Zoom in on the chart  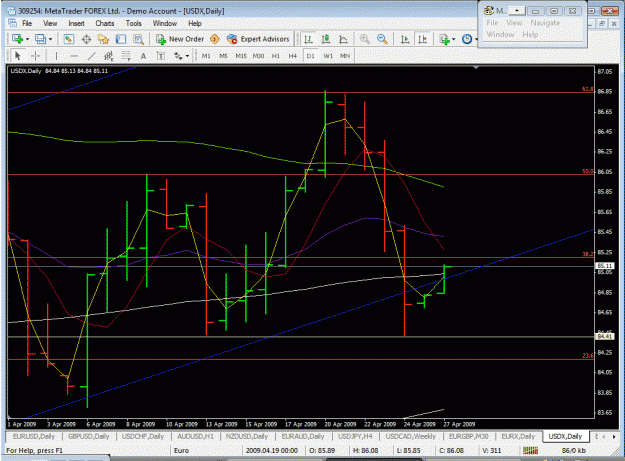(x=364, y=39)
